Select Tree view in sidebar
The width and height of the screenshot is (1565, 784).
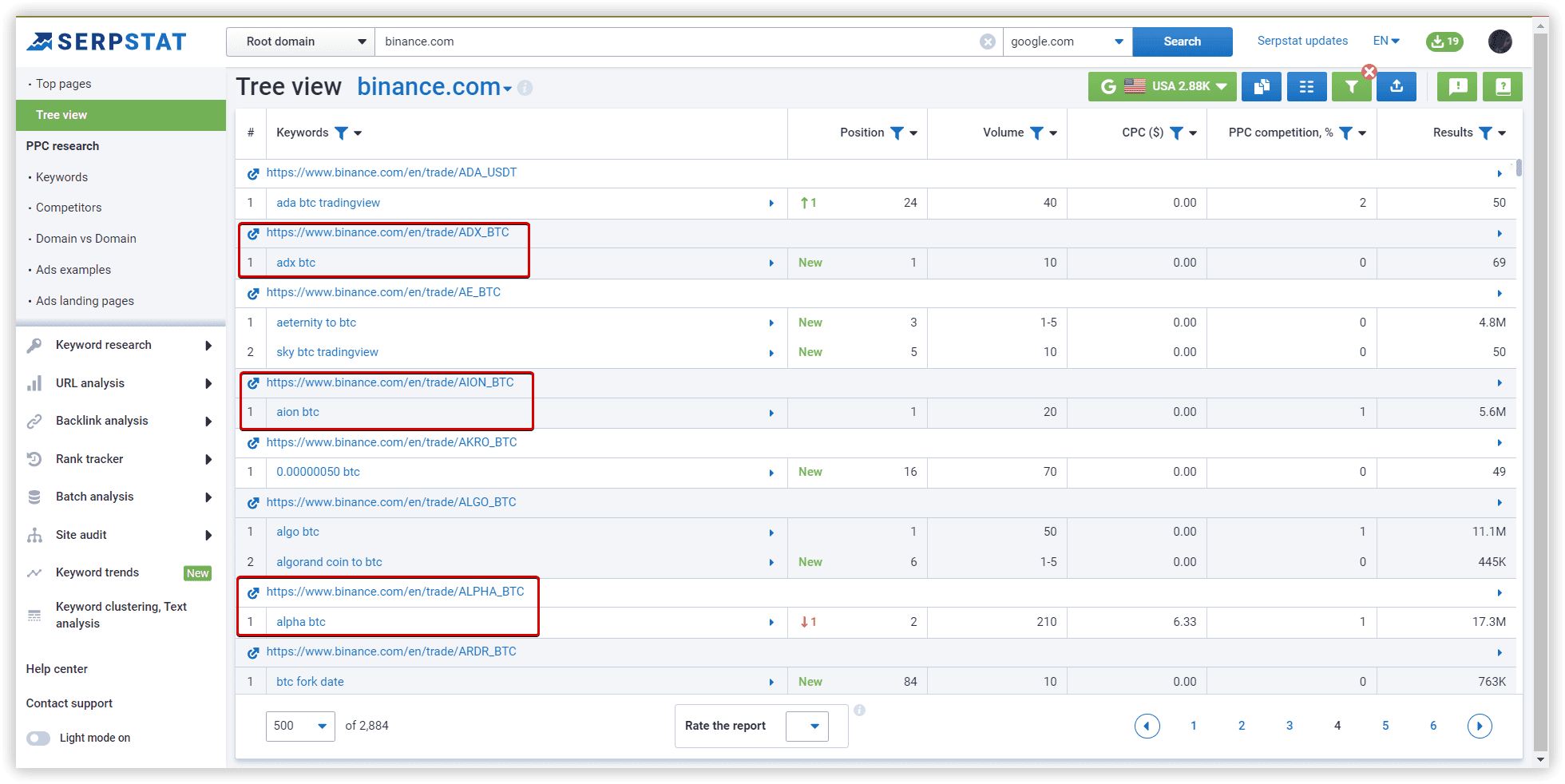point(121,115)
